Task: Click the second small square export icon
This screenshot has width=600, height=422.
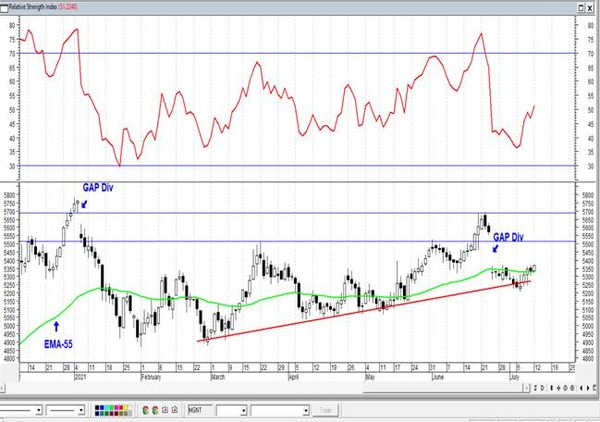Action: pyautogui.click(x=174, y=410)
